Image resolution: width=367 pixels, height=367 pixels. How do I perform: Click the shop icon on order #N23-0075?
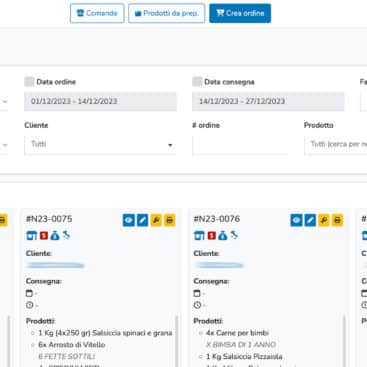pyautogui.click(x=32, y=236)
